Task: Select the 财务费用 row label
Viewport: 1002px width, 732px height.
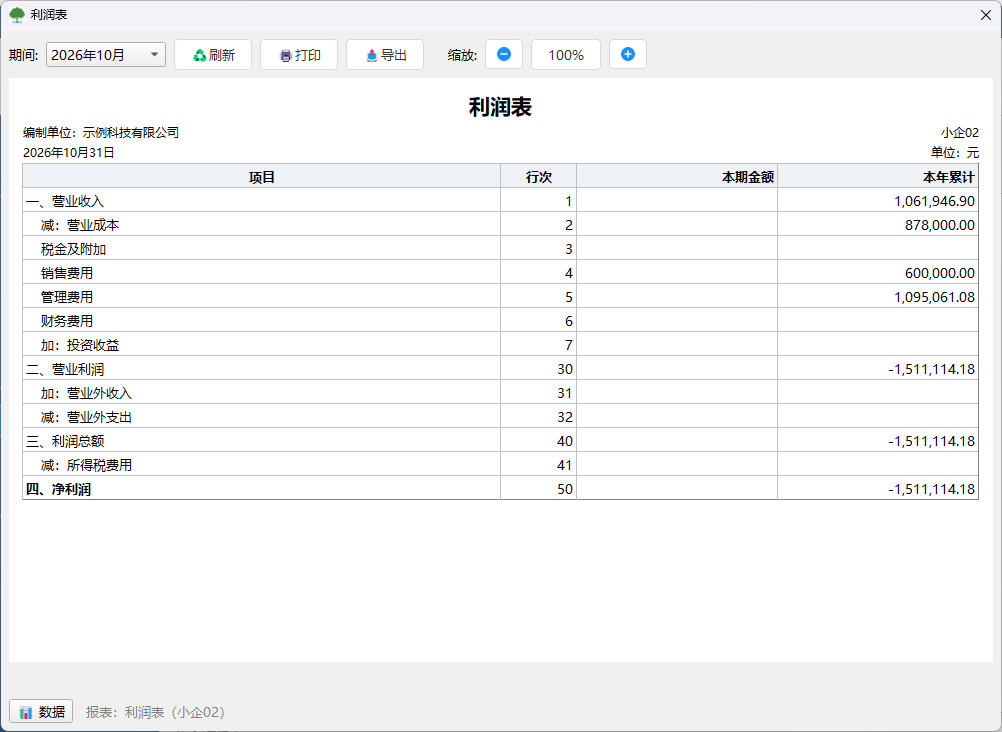Action: (x=67, y=321)
